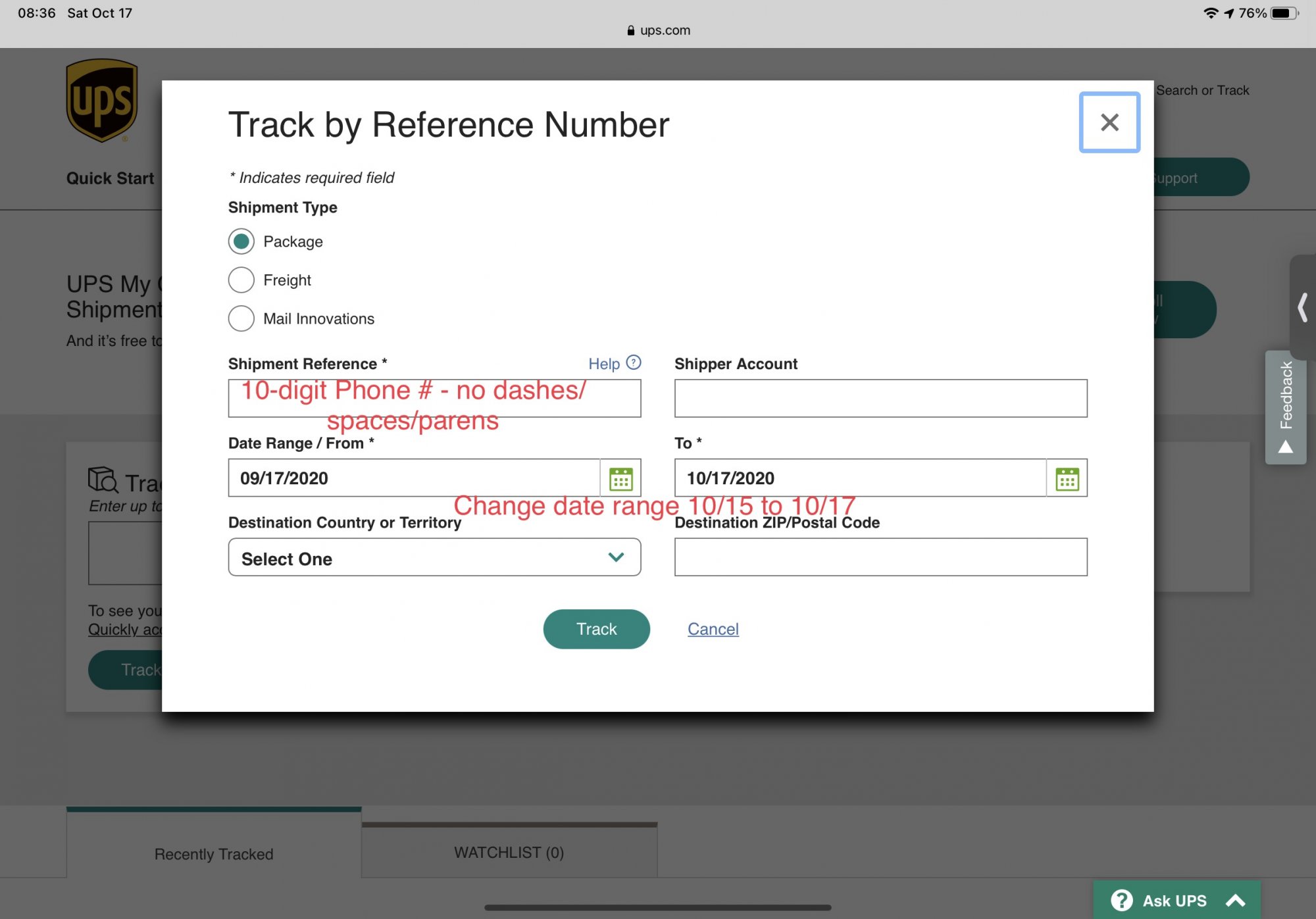Click the Support button behind the dialog

tap(1202, 177)
